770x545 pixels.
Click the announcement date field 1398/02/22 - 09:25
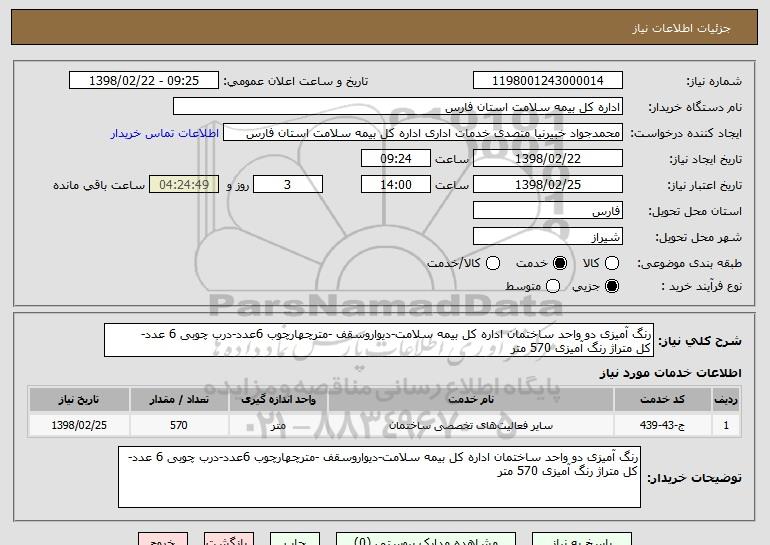click(x=144, y=81)
